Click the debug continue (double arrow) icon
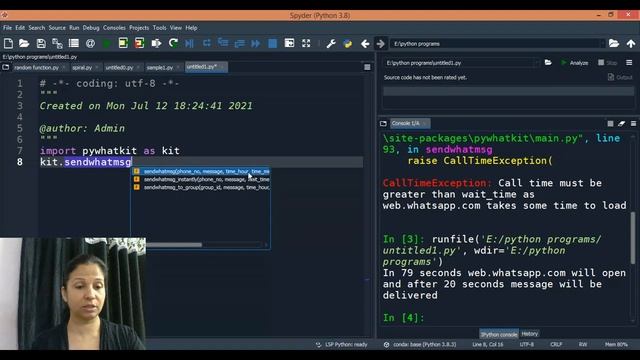 pyautogui.click(x=256, y=43)
